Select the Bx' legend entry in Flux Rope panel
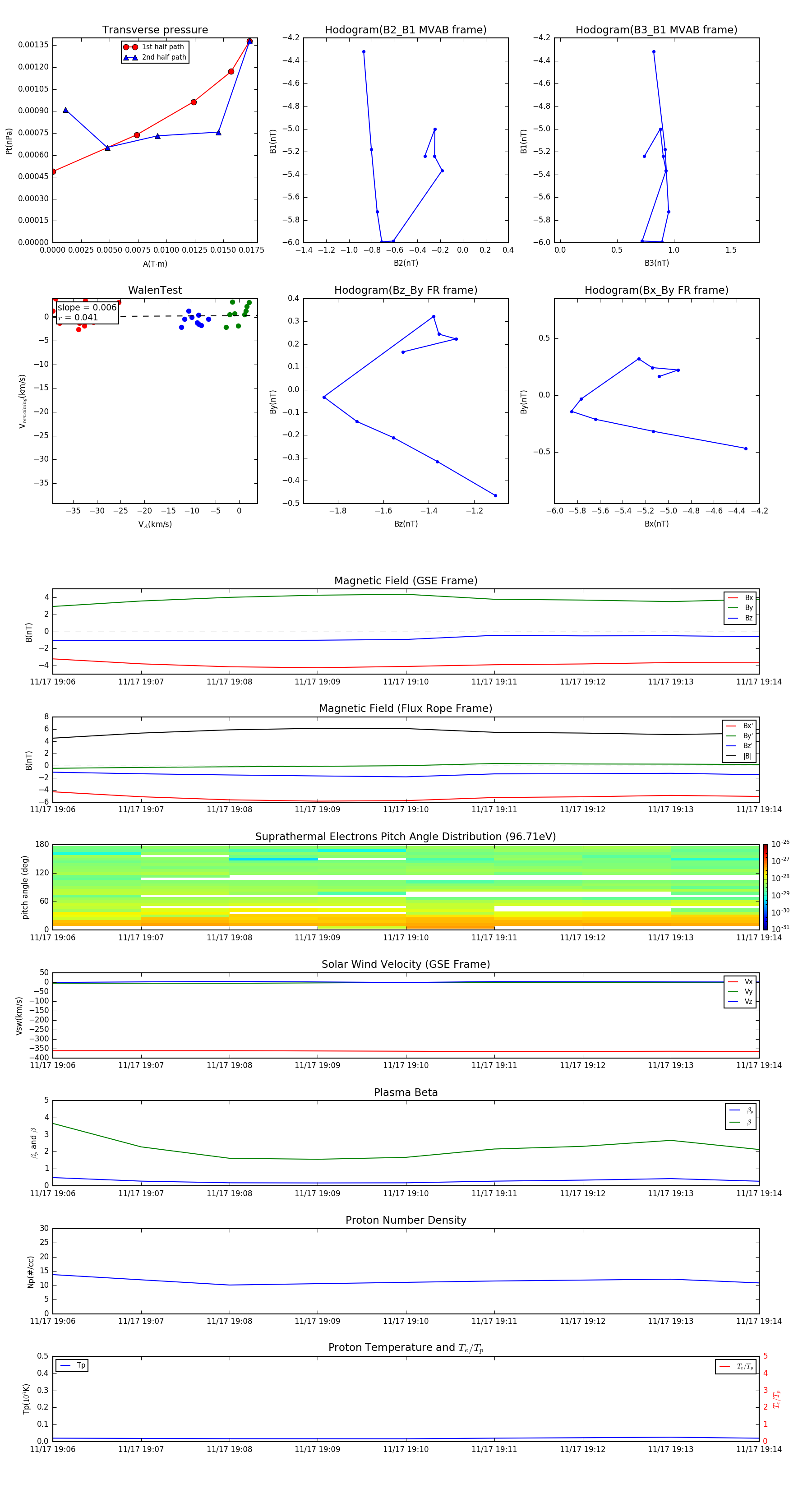 pos(739,726)
